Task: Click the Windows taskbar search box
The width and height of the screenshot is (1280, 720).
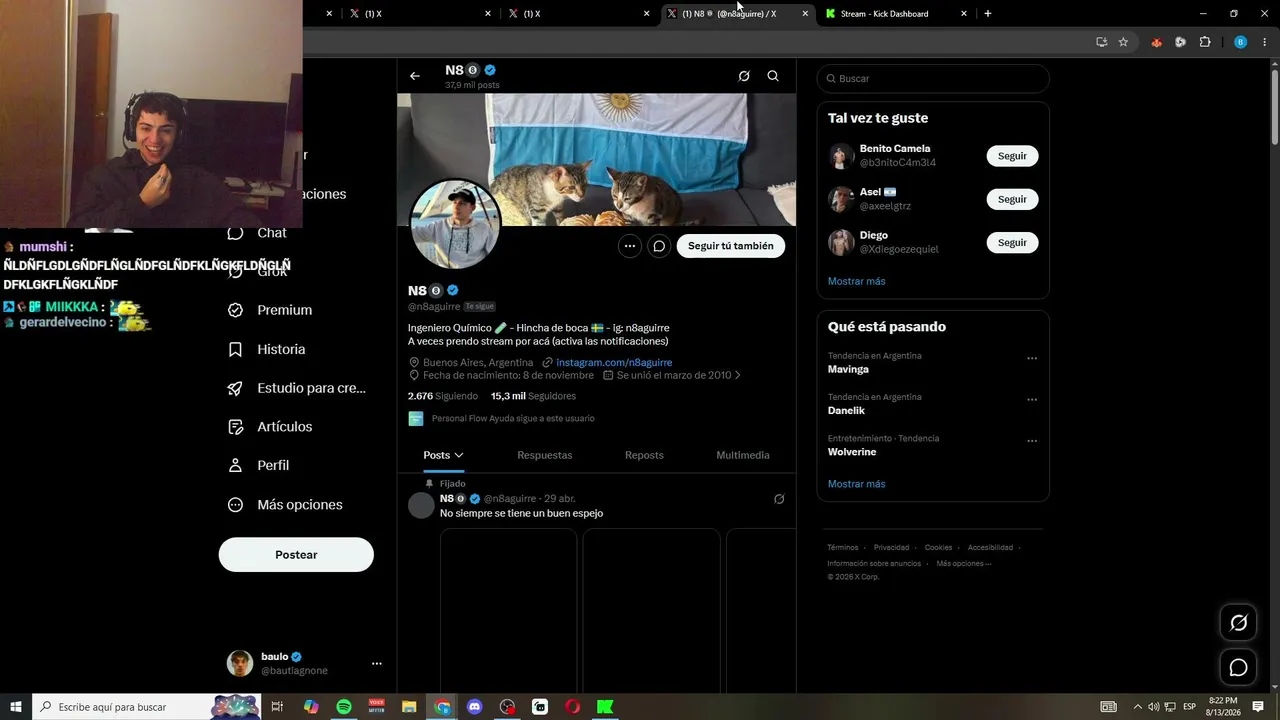Action: [x=147, y=707]
